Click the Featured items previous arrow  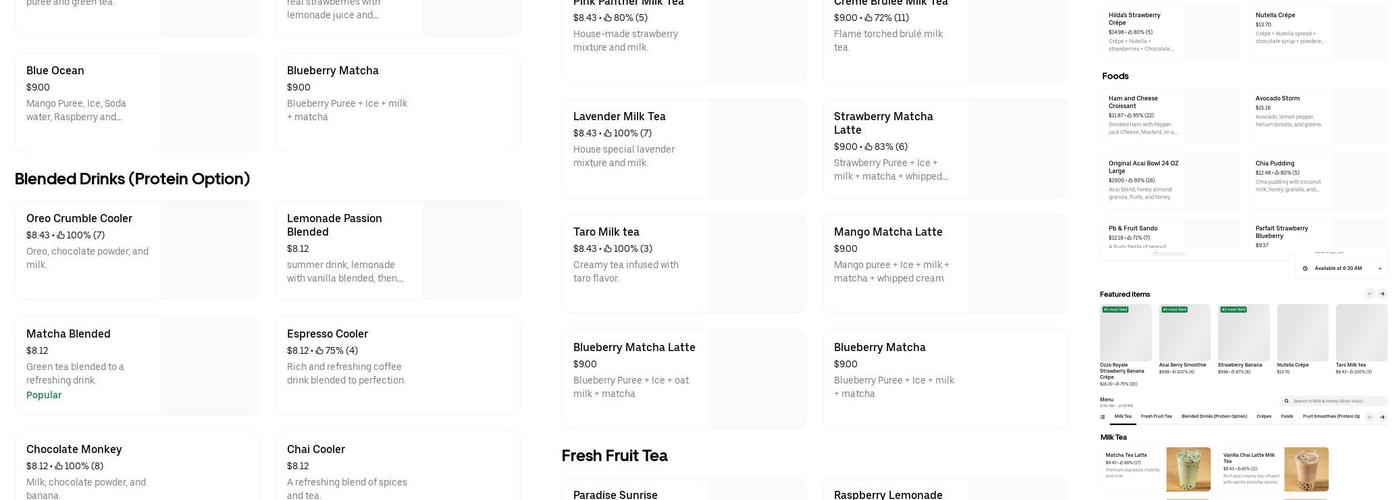[x=1370, y=294]
